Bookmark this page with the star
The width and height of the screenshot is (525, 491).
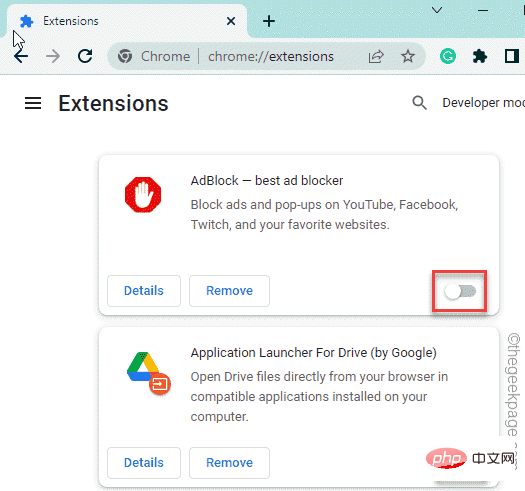pyautogui.click(x=407, y=56)
